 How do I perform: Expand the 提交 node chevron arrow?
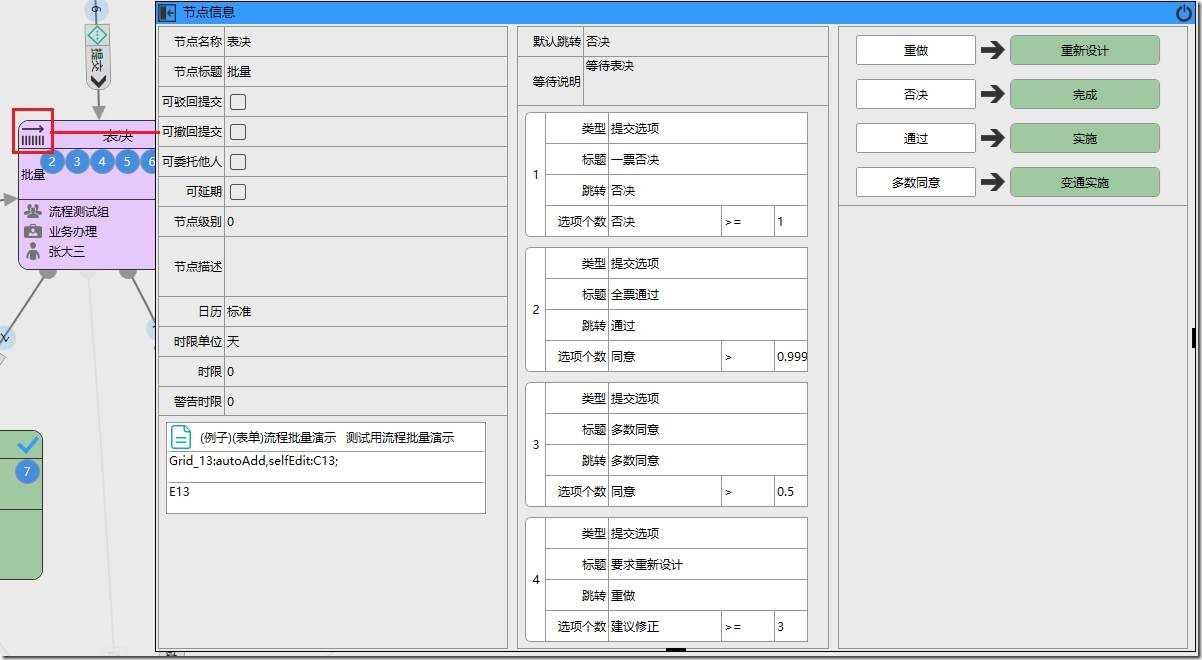(x=98, y=81)
